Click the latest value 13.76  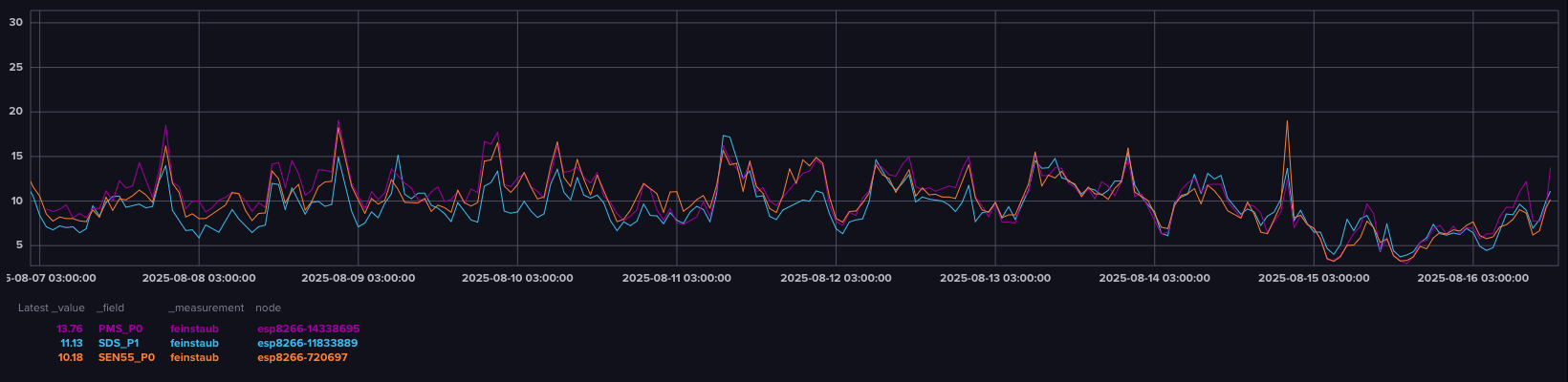pos(69,329)
